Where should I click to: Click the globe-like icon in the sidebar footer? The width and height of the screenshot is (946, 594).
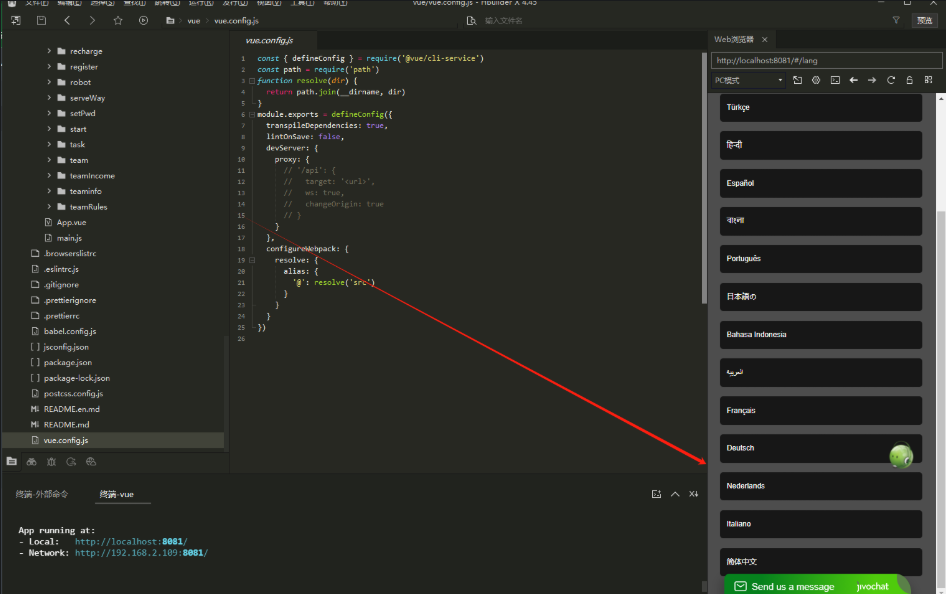pos(91,462)
